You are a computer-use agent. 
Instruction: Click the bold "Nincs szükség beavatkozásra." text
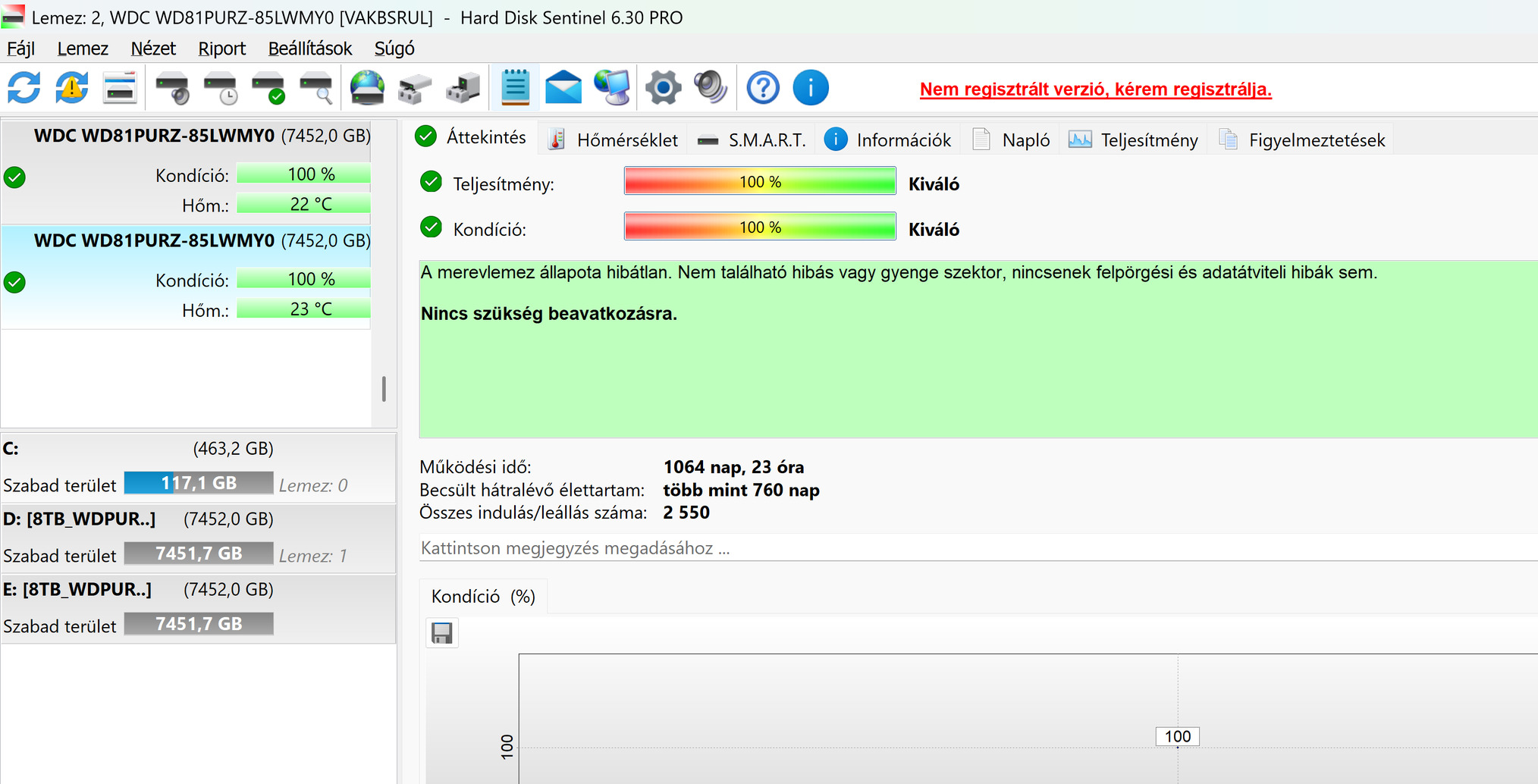click(549, 314)
